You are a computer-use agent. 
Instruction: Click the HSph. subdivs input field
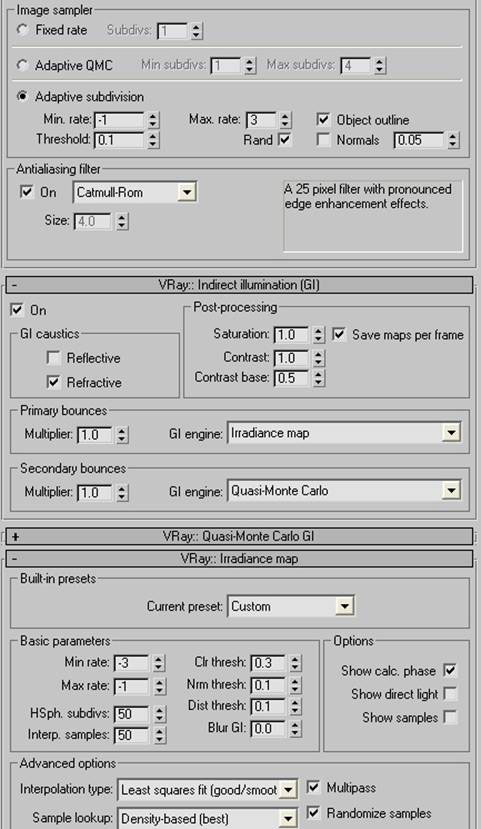[x=132, y=714]
